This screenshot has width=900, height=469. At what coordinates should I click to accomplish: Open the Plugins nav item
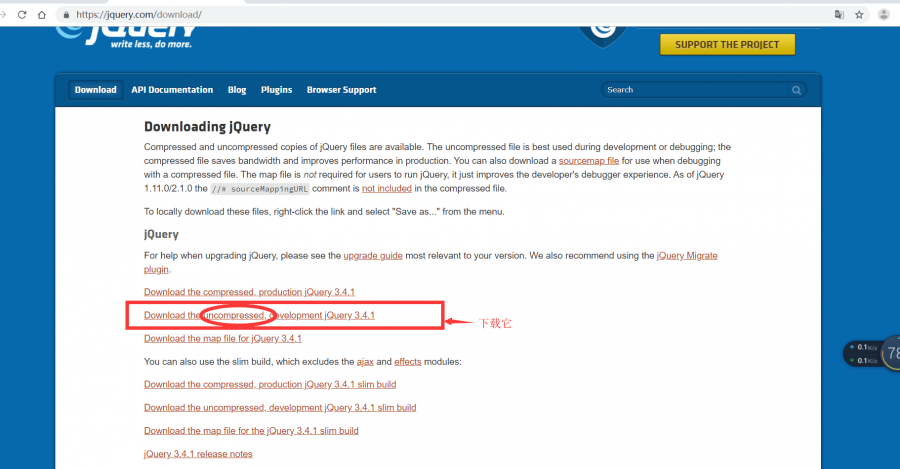tap(277, 90)
